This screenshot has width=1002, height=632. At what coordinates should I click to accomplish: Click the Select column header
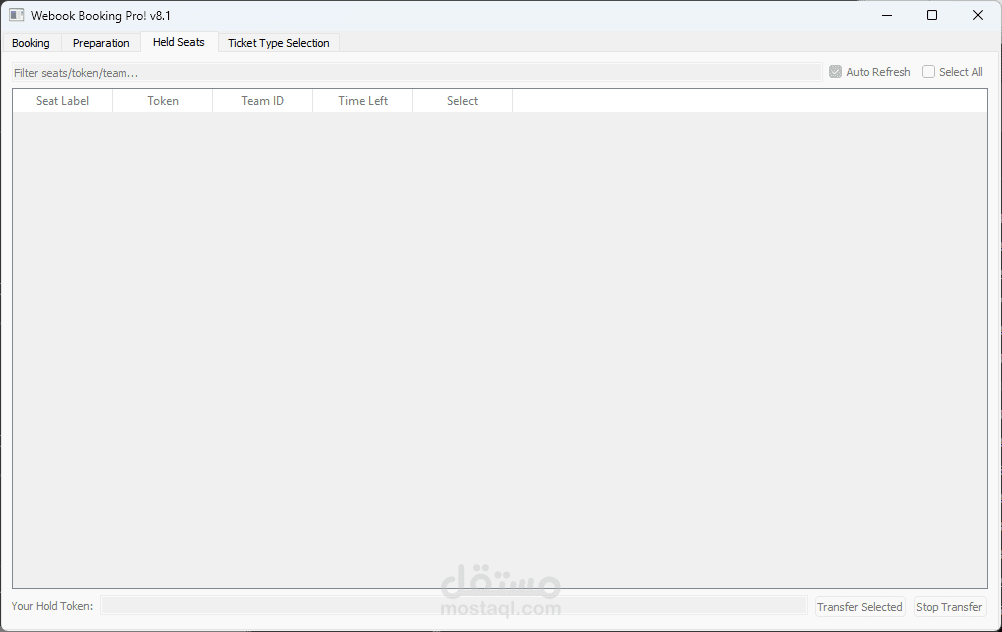[x=462, y=100]
